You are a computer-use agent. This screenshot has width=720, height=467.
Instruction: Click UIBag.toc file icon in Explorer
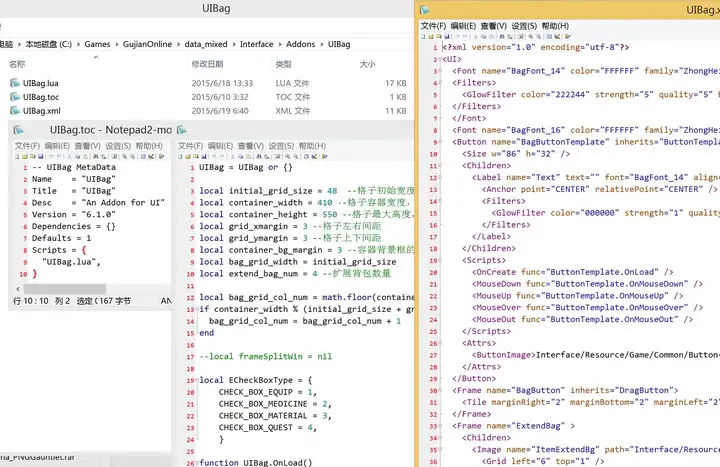click(15, 96)
